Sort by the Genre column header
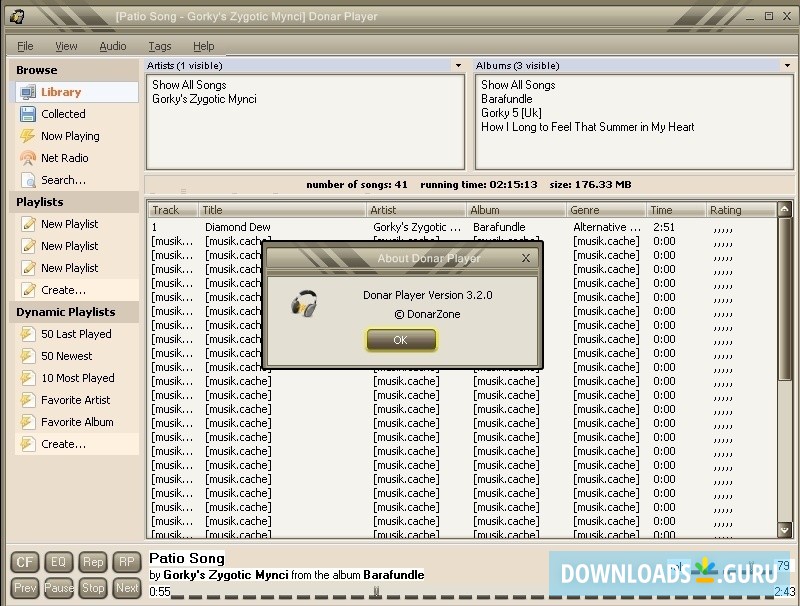Image resolution: width=800 pixels, height=606 pixels. pos(606,210)
